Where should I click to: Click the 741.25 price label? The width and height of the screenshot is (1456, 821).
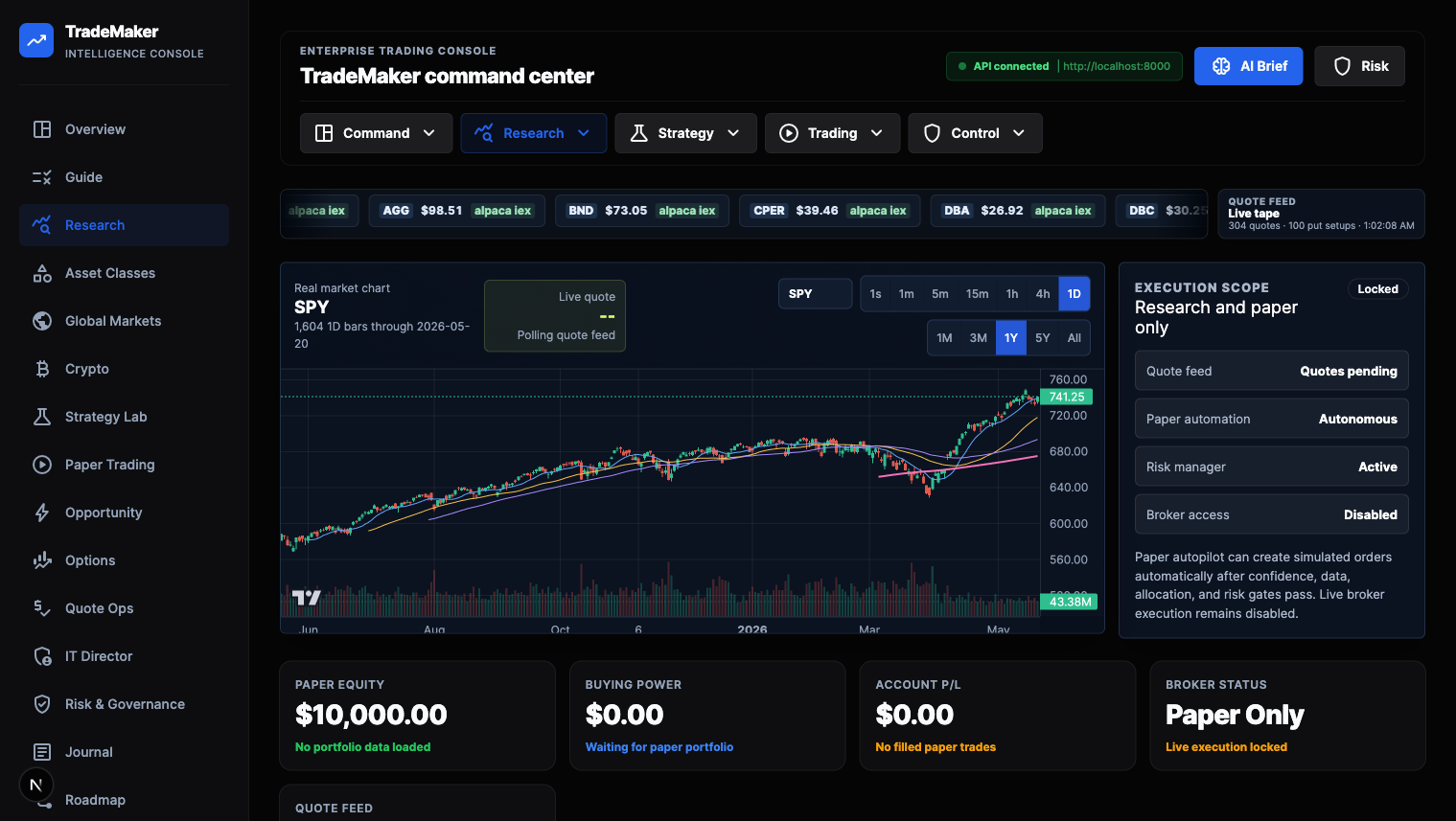(x=1066, y=397)
